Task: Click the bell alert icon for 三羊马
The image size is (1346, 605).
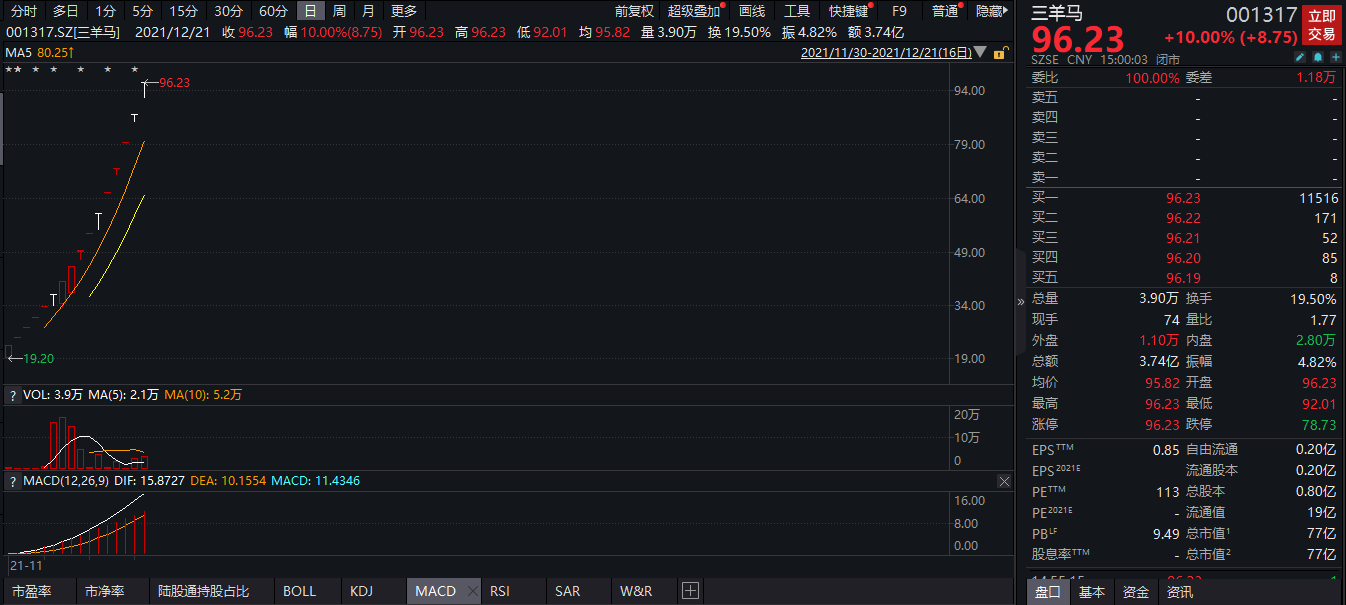Action: [x=1318, y=58]
